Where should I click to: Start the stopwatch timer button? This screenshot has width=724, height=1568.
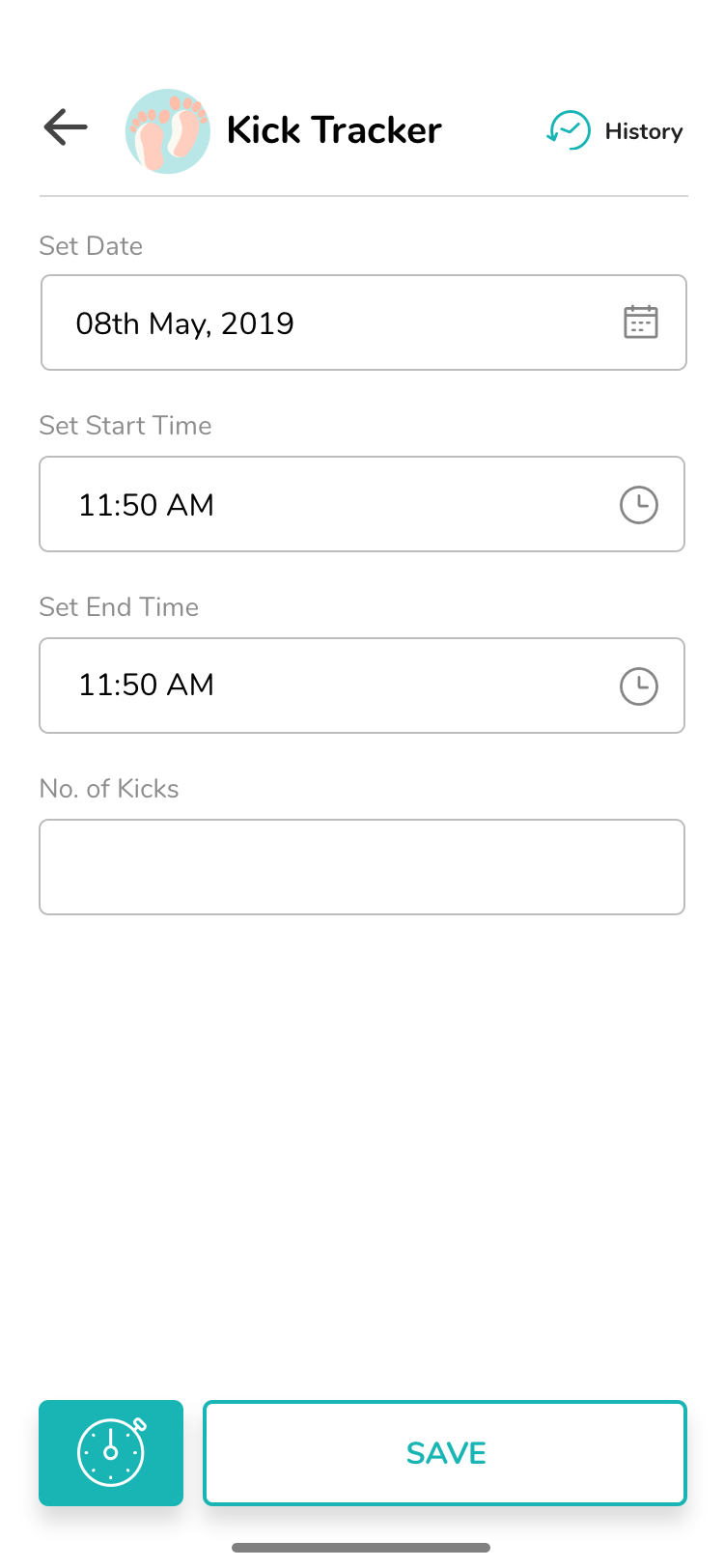tap(111, 1452)
